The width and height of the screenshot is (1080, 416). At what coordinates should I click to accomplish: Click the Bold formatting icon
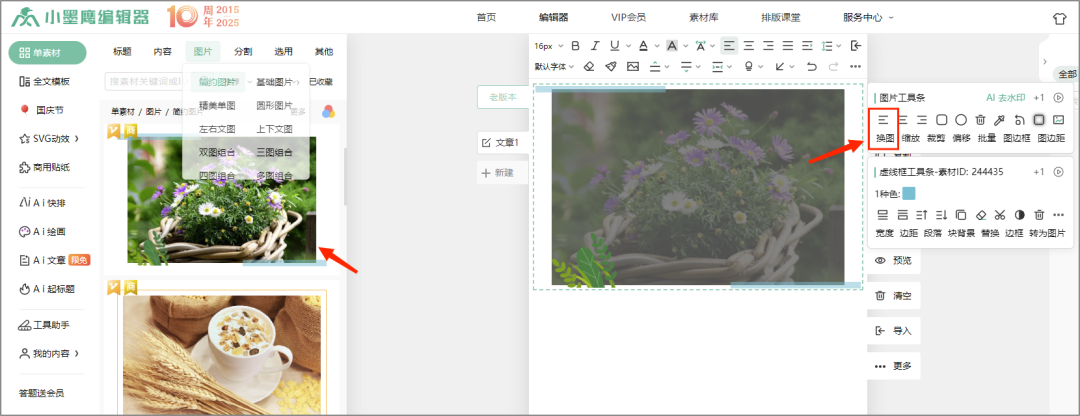point(575,45)
